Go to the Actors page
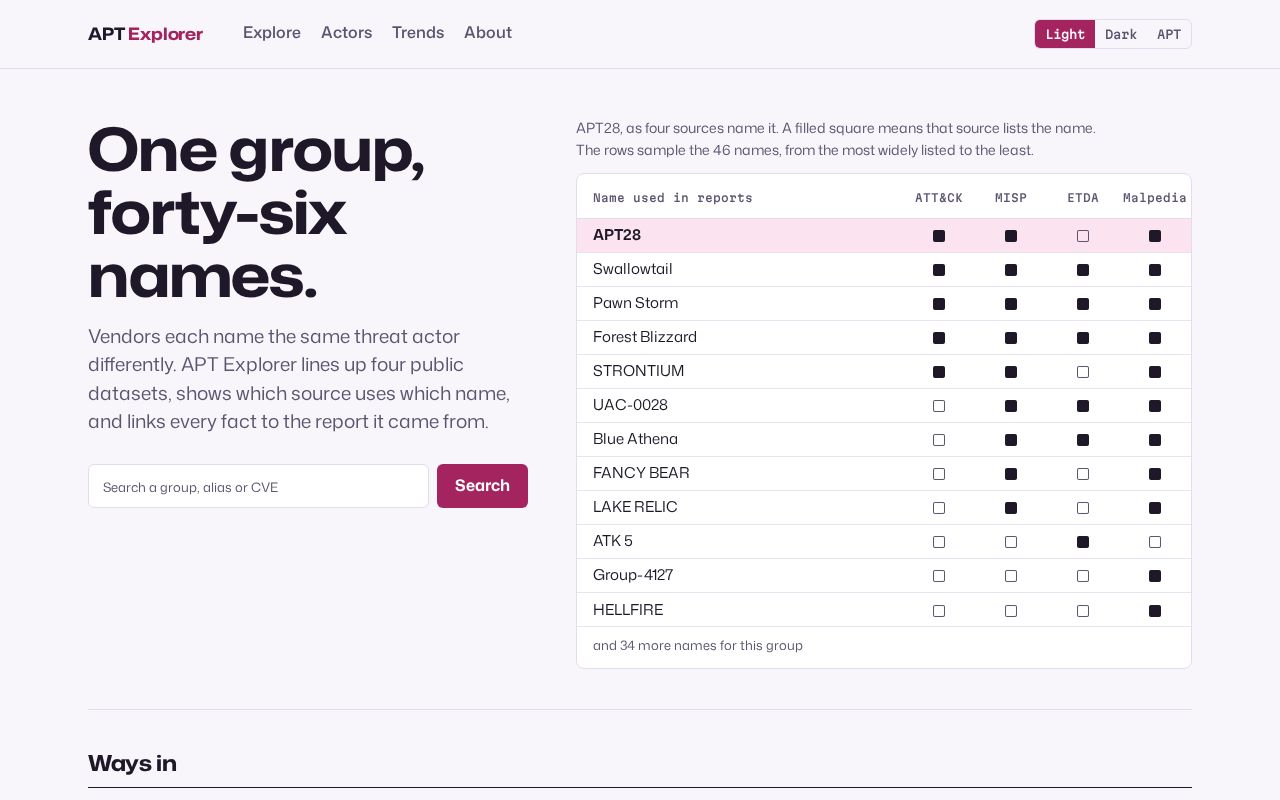This screenshot has width=1280, height=800. (346, 33)
